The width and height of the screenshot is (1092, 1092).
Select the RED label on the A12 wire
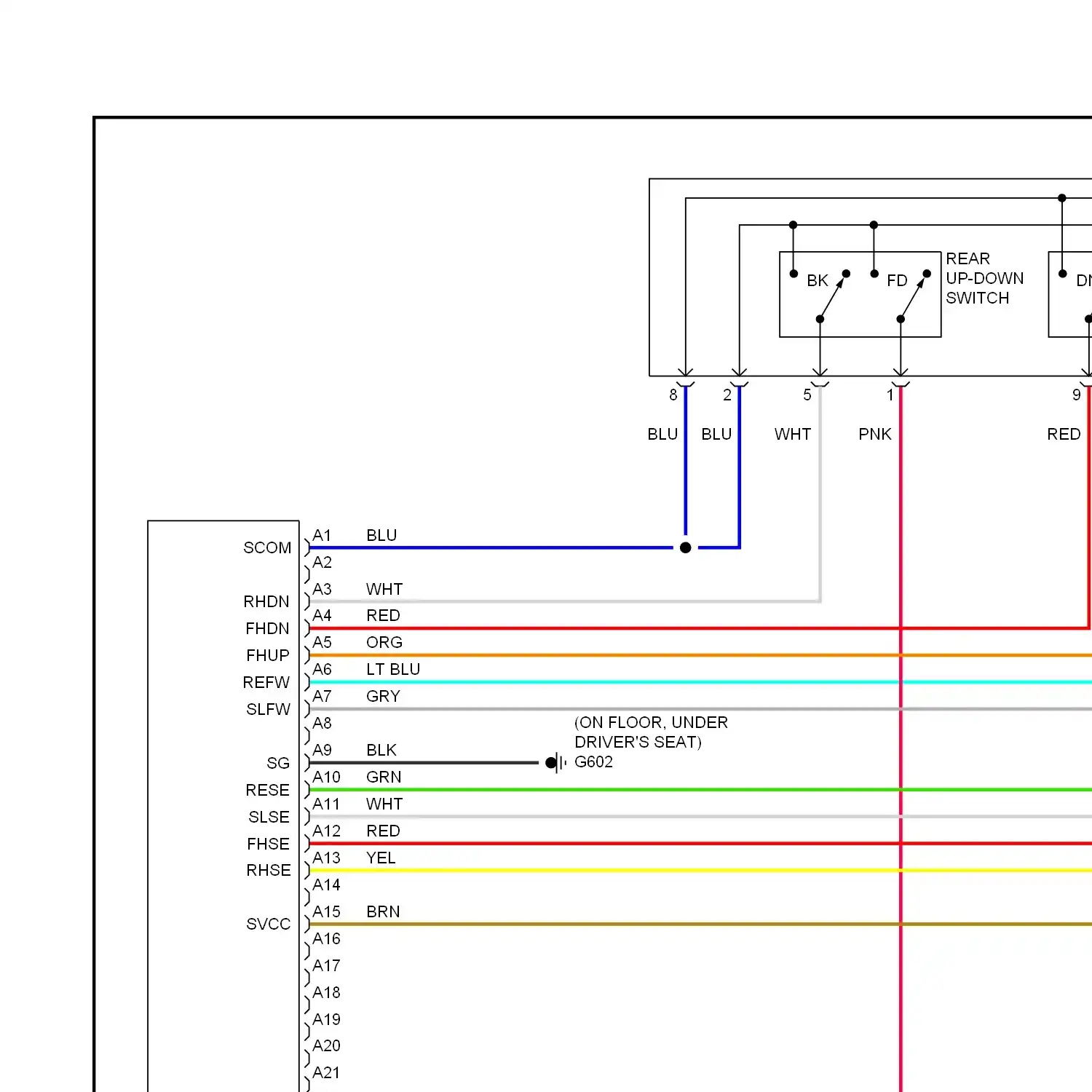coord(383,831)
